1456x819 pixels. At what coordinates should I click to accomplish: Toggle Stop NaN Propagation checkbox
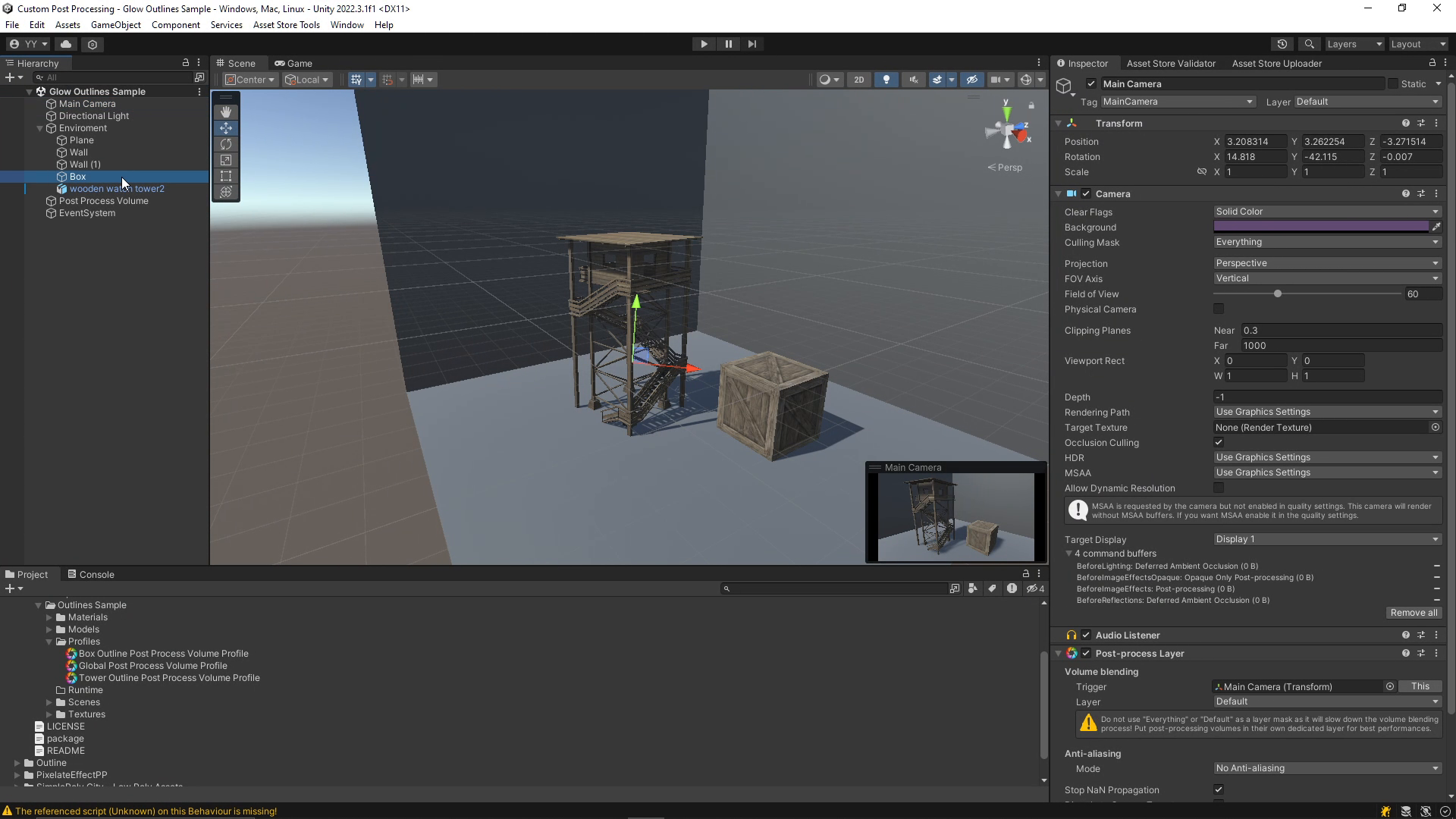(x=1219, y=790)
